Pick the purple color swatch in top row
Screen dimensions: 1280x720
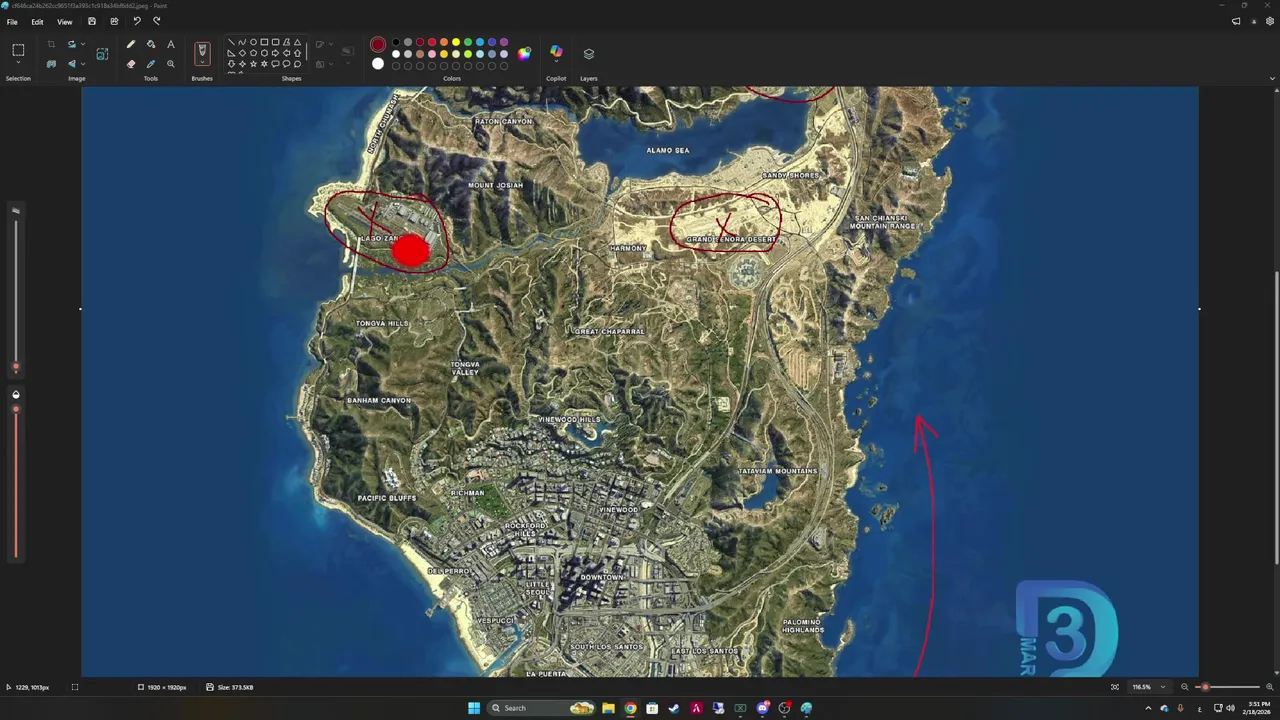504,42
